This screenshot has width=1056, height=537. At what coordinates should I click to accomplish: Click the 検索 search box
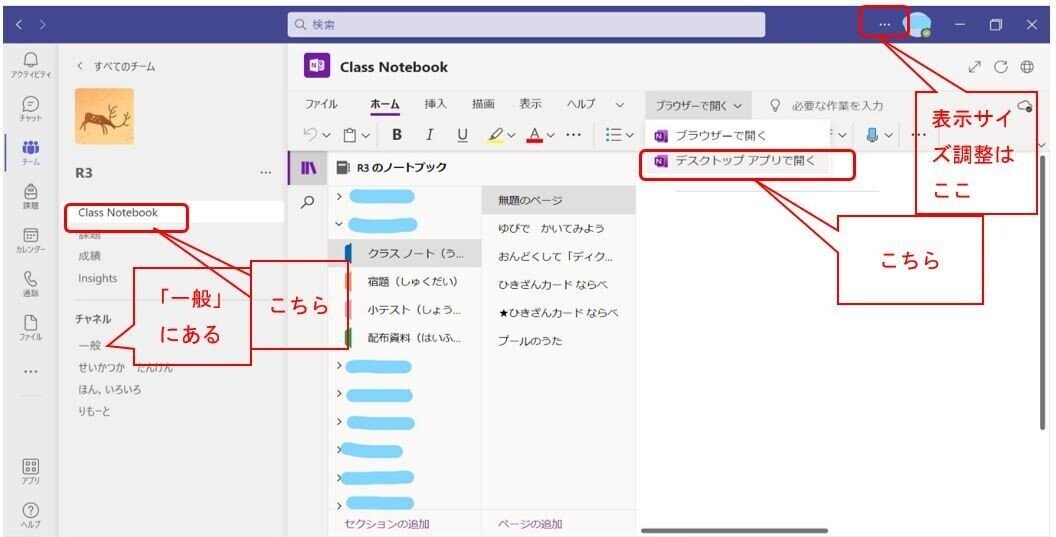pos(526,25)
